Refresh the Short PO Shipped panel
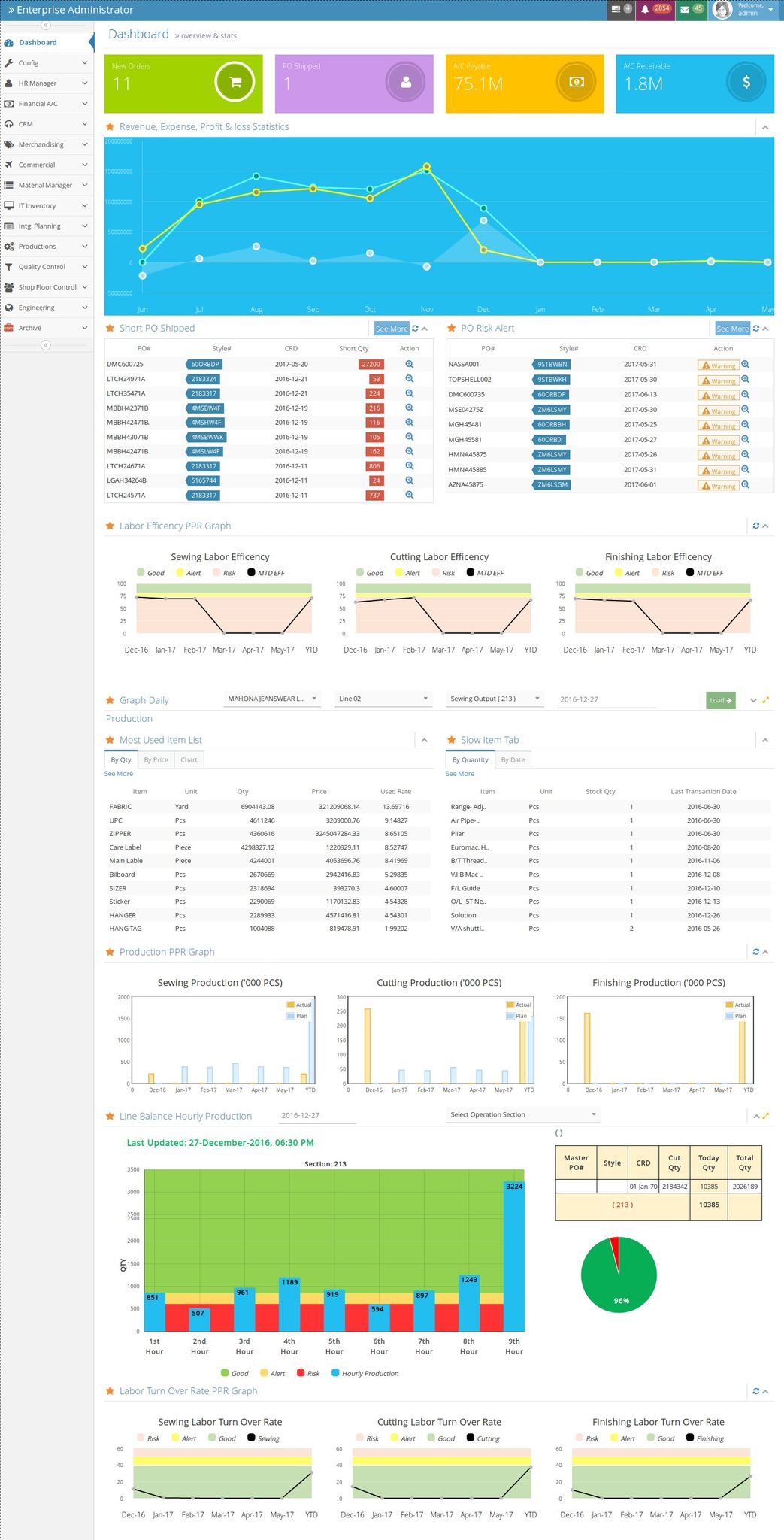Screen dimensions: 784x1540 [416, 329]
